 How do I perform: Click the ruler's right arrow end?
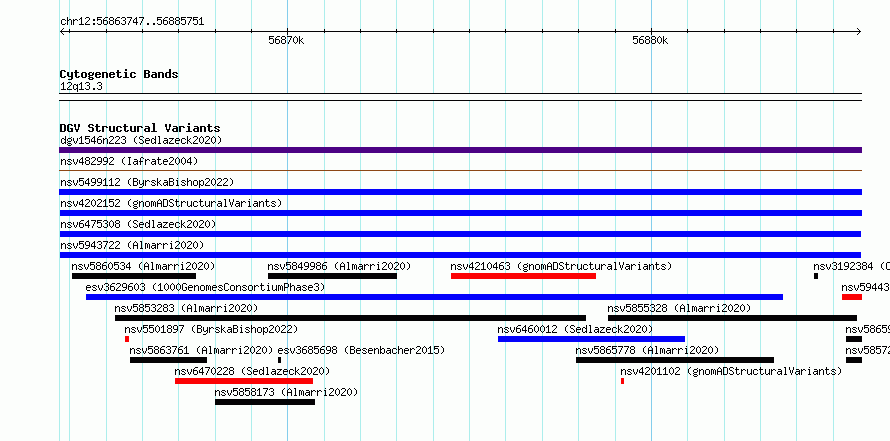pos(859,32)
